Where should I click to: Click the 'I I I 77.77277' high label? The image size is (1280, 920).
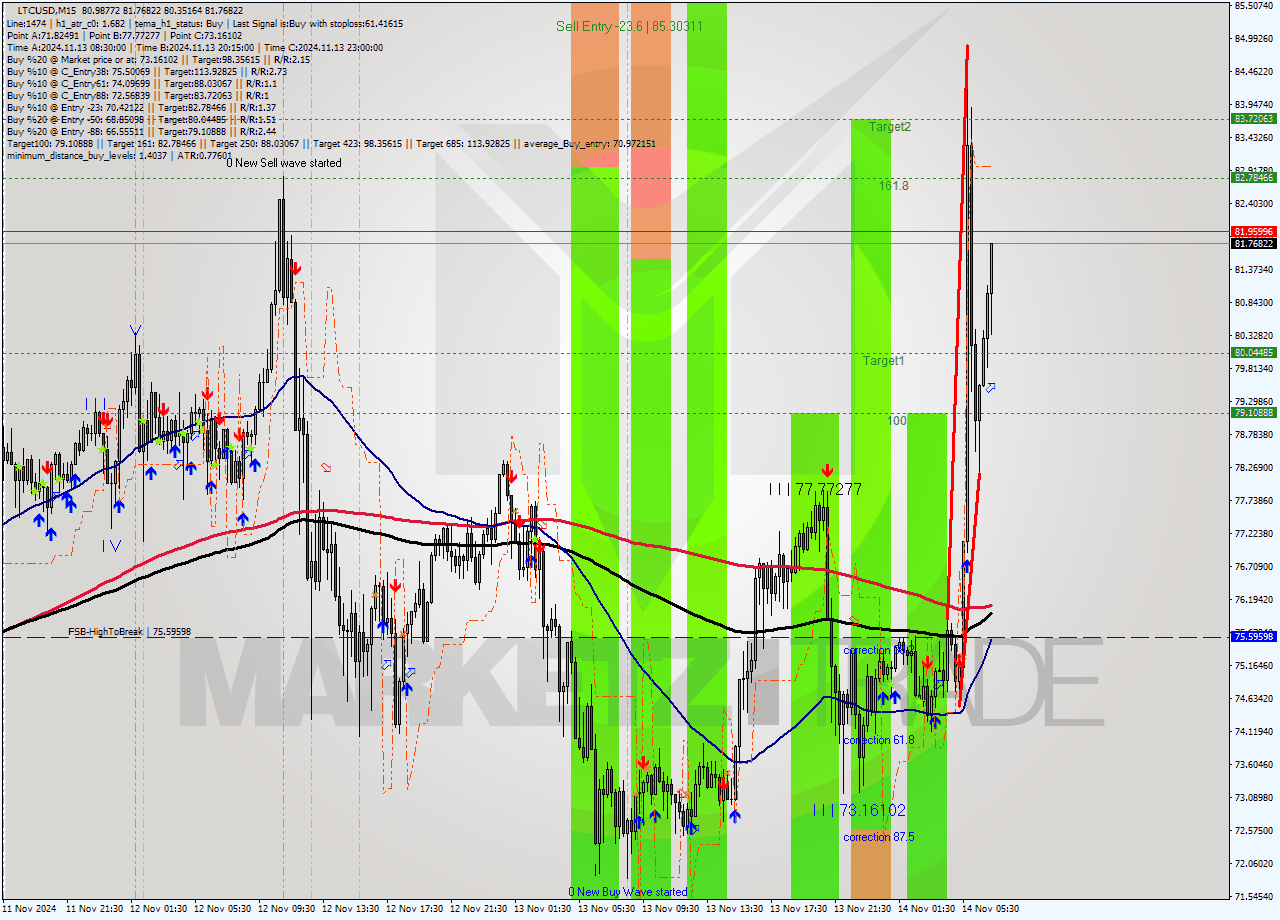point(815,489)
